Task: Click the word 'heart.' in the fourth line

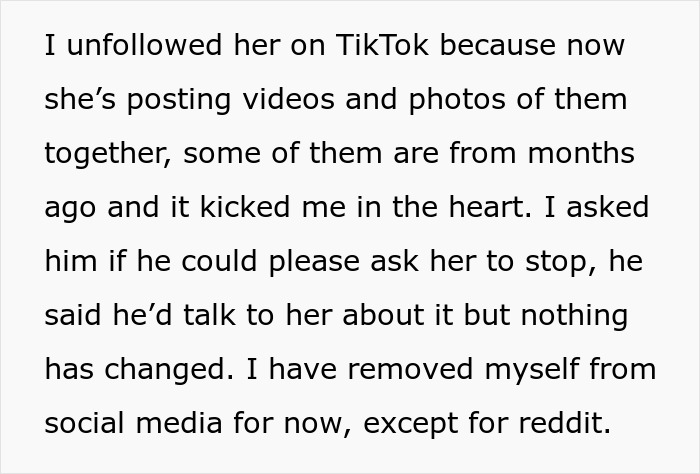Action: pyautogui.click(x=490, y=208)
